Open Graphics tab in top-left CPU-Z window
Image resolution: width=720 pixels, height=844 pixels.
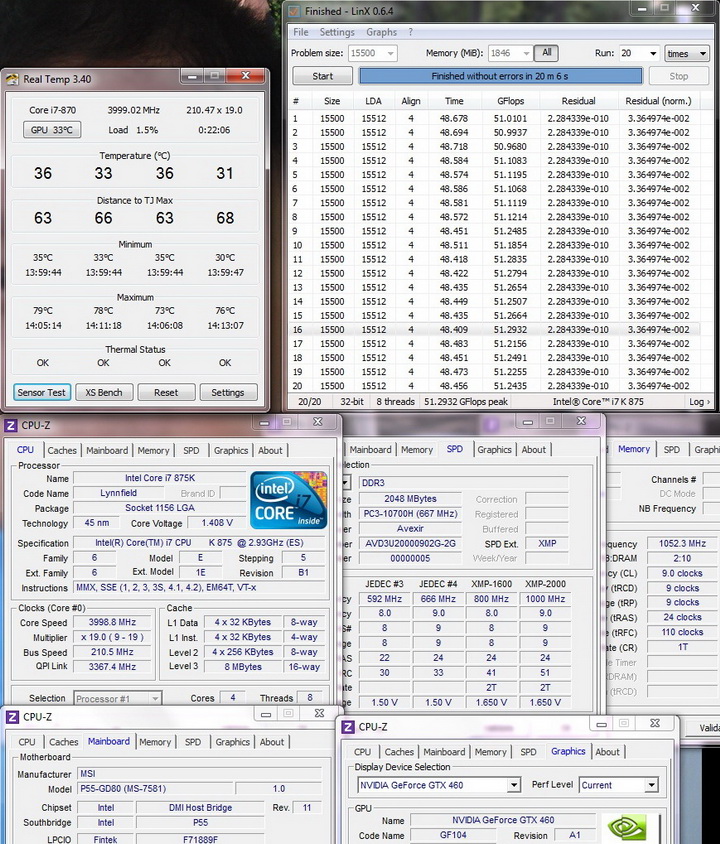click(231, 451)
